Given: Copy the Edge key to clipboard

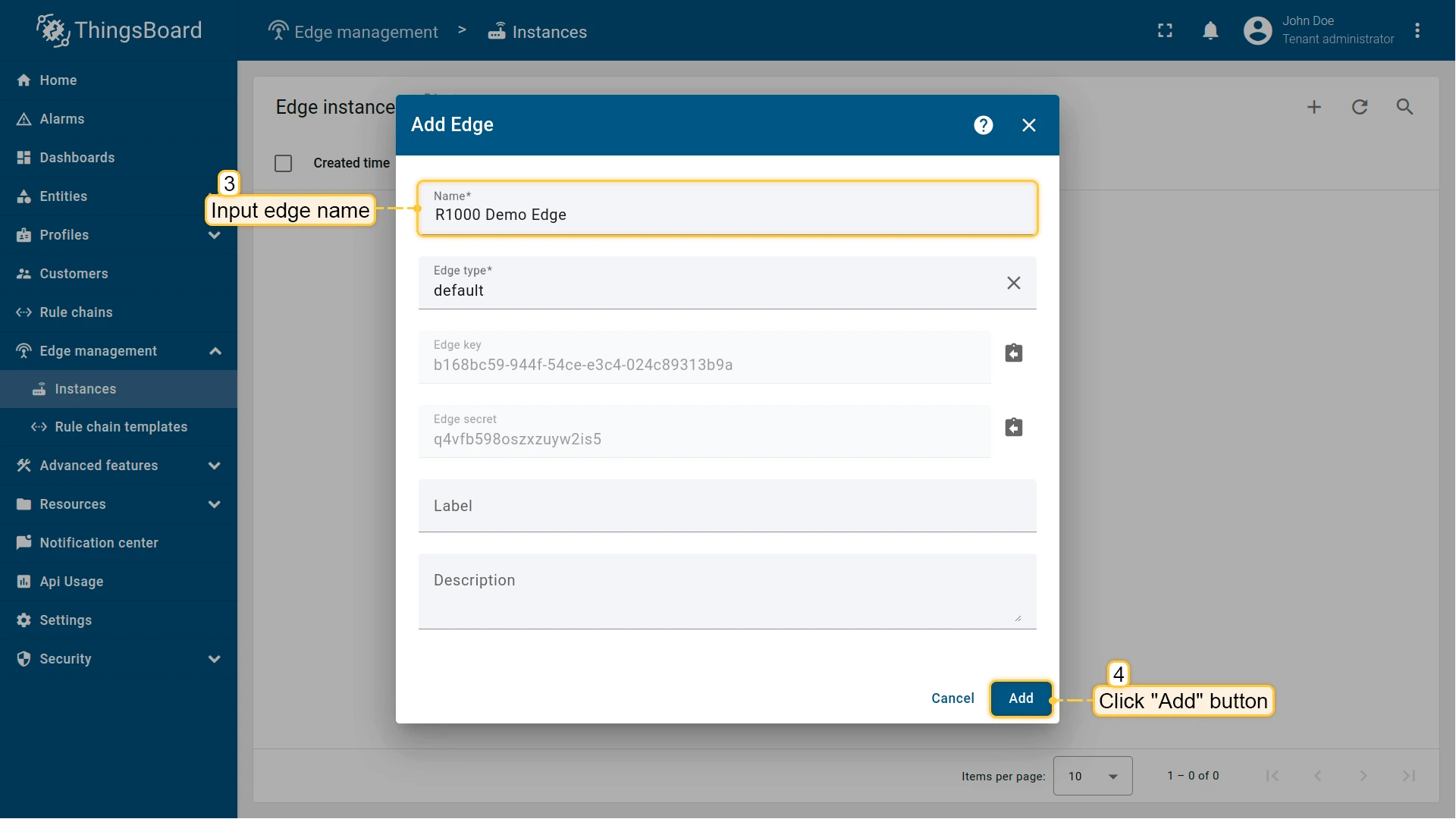Looking at the screenshot, I should click(1013, 353).
